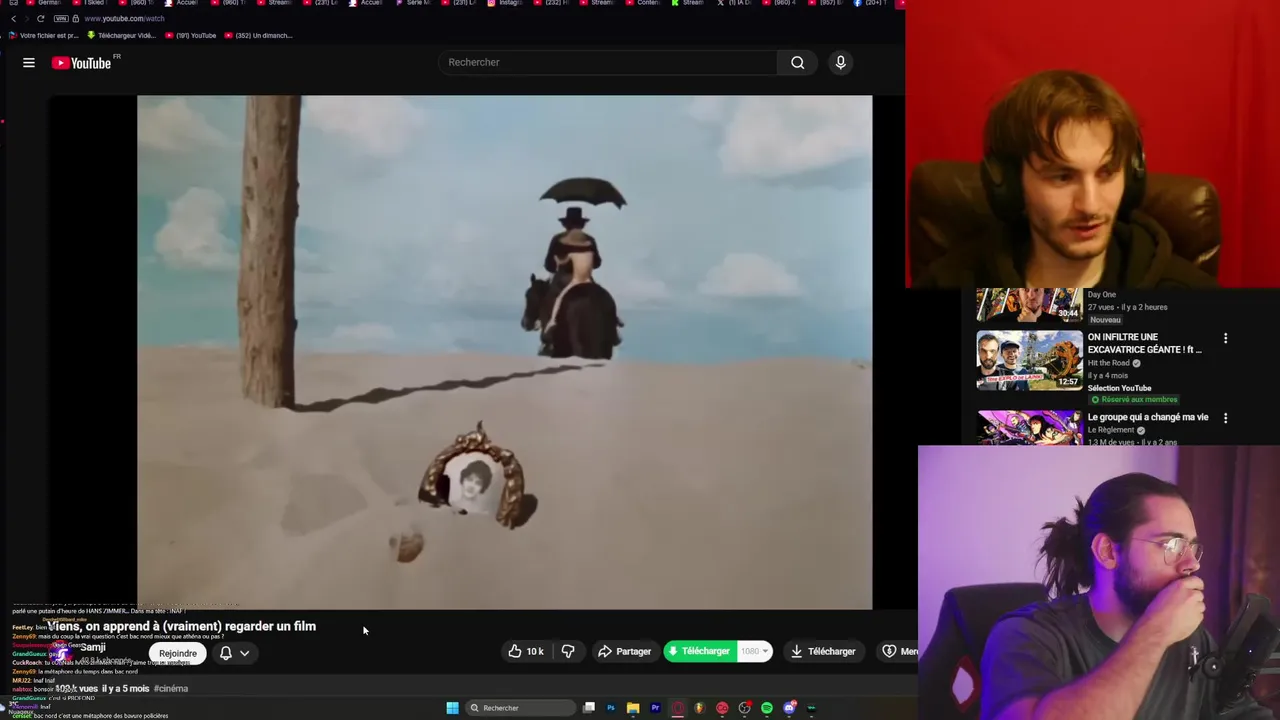1280x720 pixels.
Task: Switch to the first 'German' browser tab
Action: pos(45,3)
